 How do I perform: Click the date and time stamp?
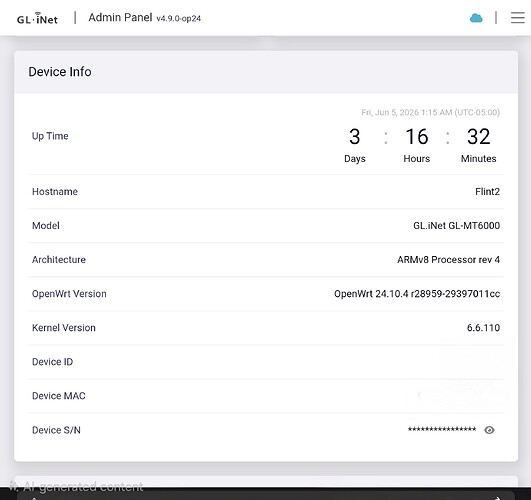click(x=430, y=112)
